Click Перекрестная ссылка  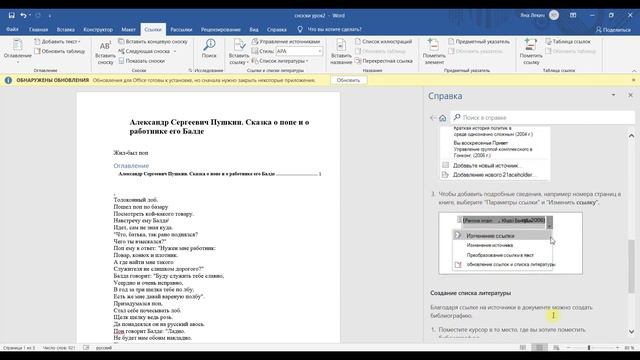tap(384, 61)
